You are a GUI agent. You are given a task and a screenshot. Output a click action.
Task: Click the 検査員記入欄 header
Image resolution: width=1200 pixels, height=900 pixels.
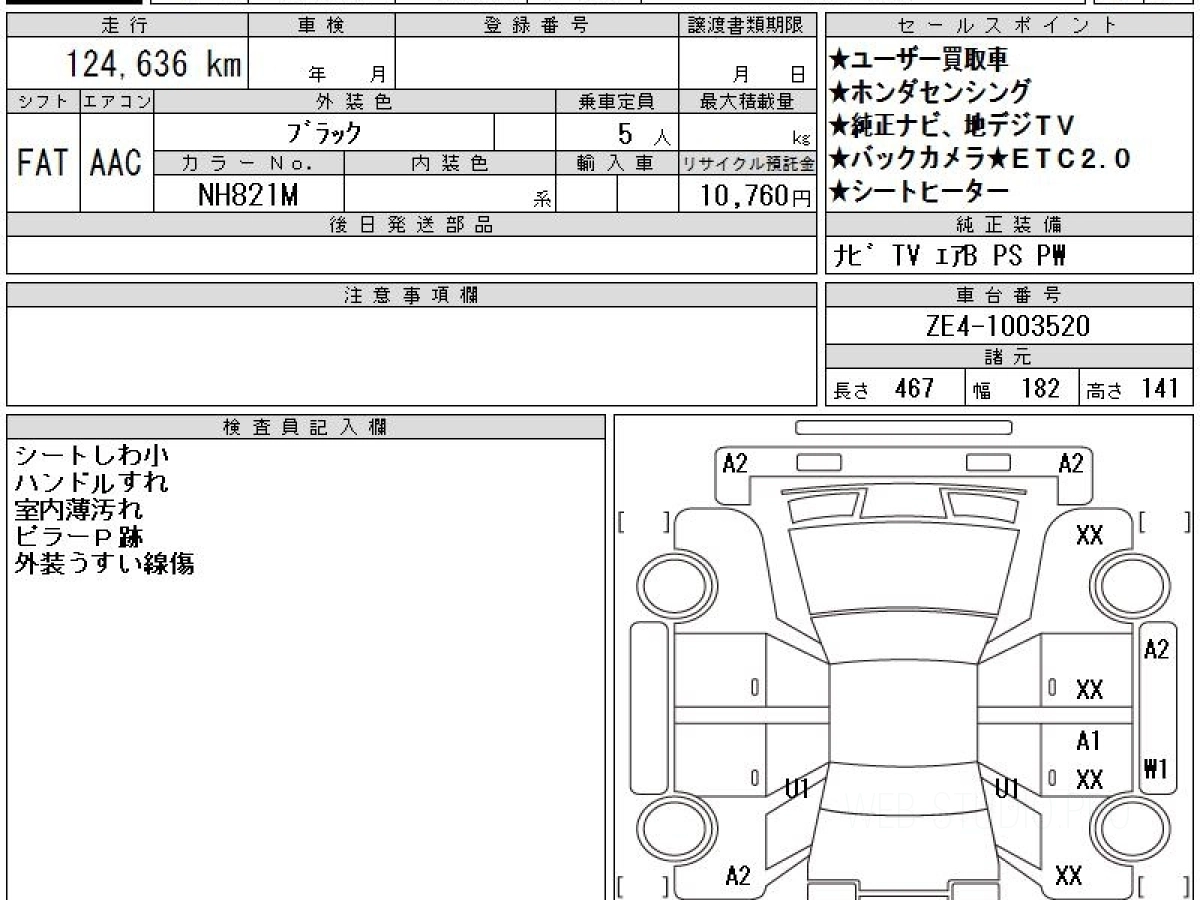click(x=306, y=426)
